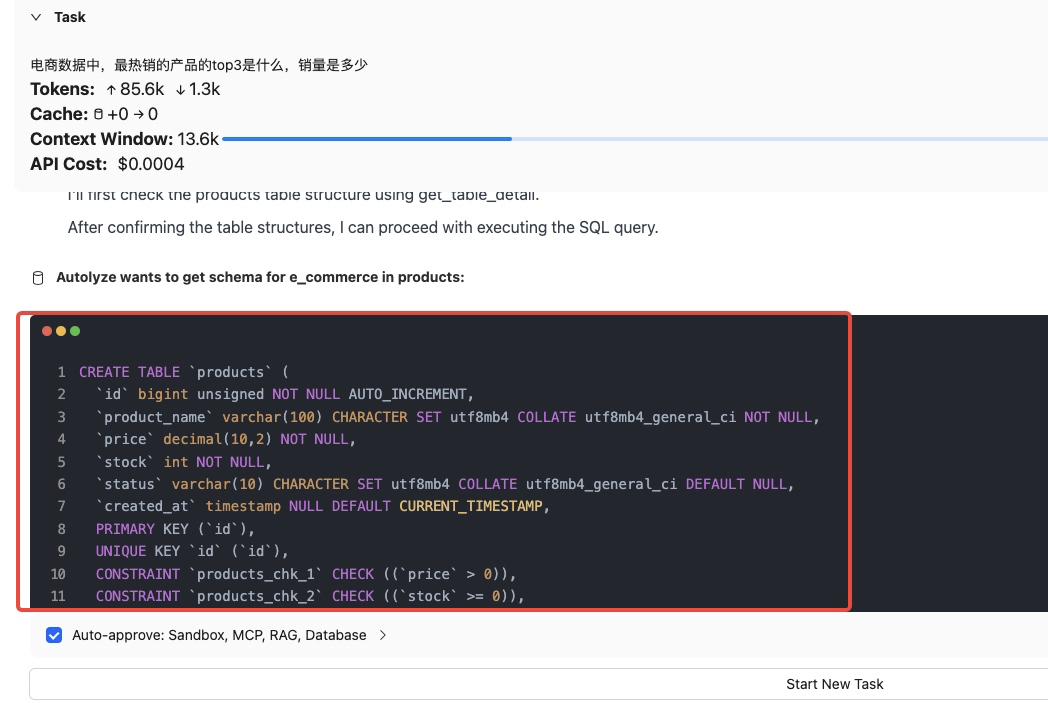Image resolution: width=1048 pixels, height=703 pixels.
Task: Click the products_chk_2 CHECK constraint line
Action: pos(310,596)
